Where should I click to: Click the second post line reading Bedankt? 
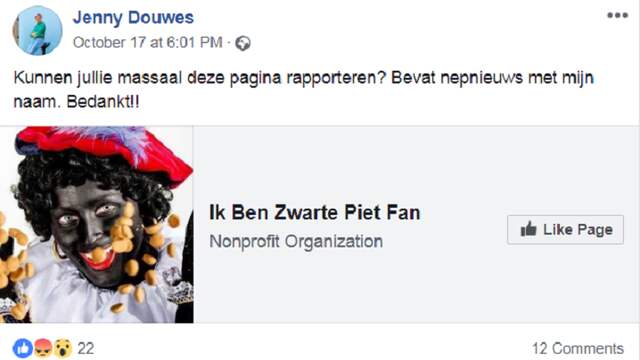pyautogui.click(x=77, y=102)
